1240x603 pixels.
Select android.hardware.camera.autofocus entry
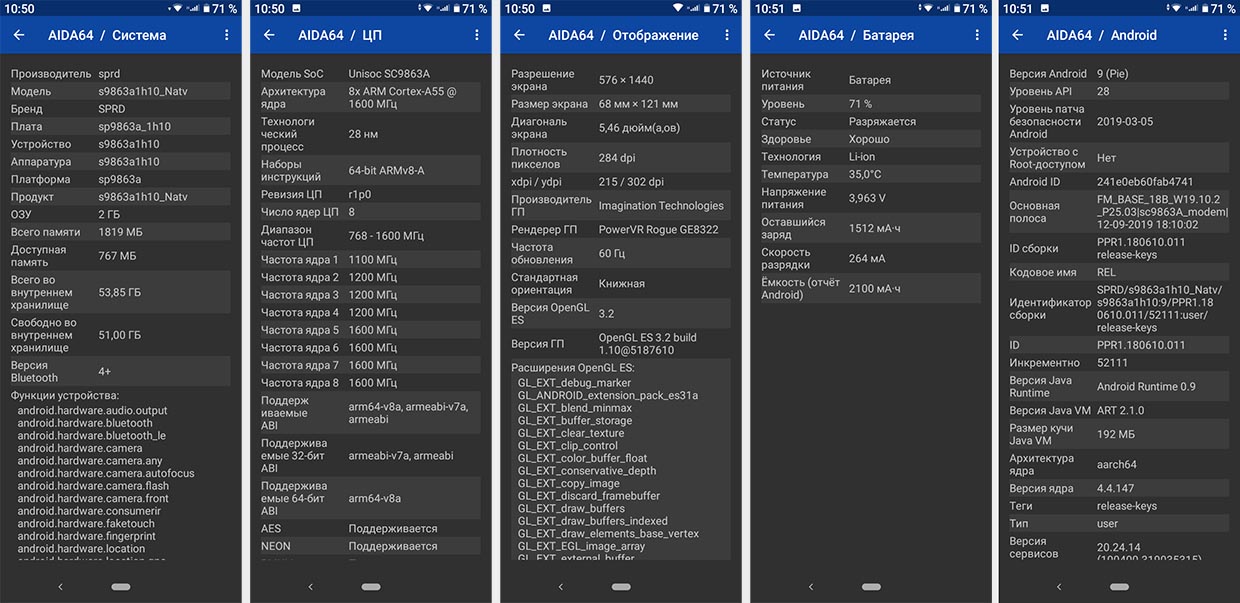pos(106,473)
